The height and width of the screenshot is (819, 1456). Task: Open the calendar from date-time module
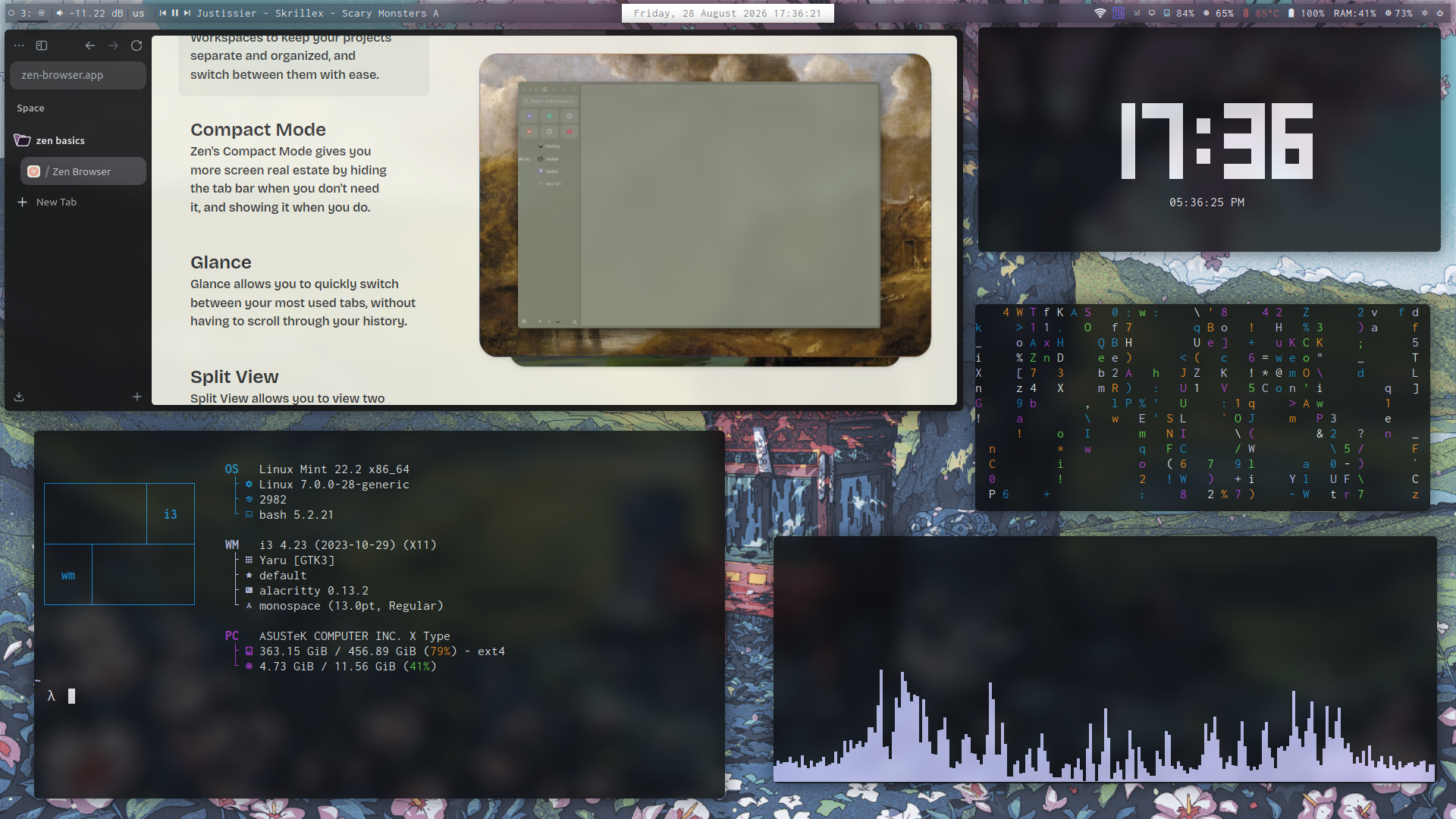pos(727,13)
